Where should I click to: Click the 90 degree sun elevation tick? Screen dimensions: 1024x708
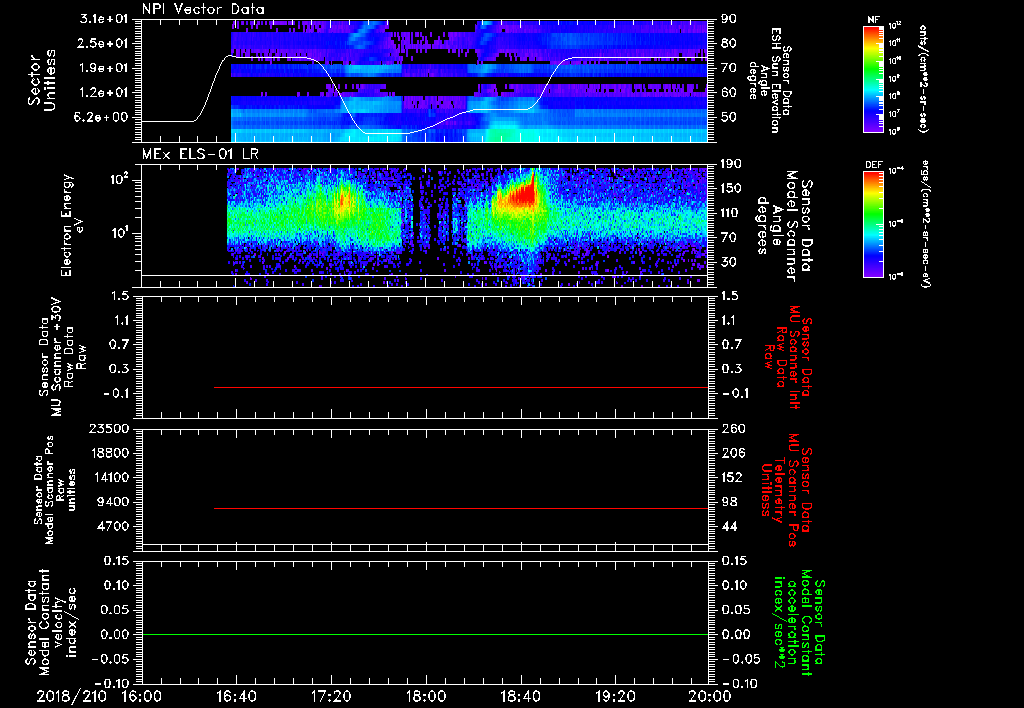pyautogui.click(x=729, y=19)
